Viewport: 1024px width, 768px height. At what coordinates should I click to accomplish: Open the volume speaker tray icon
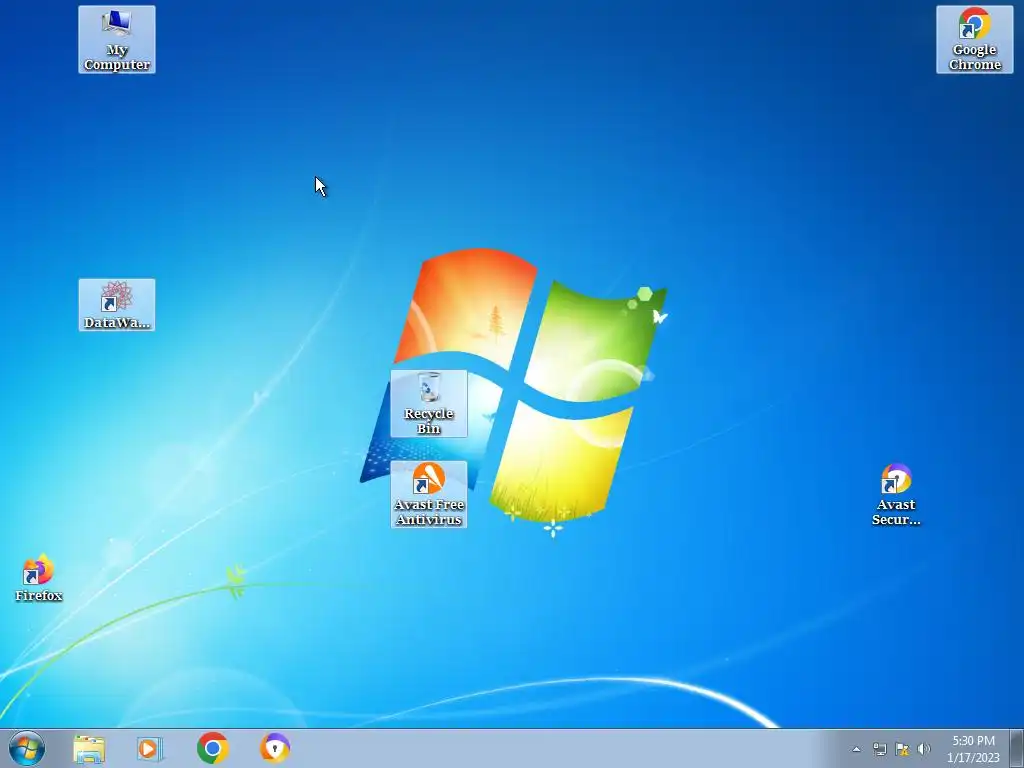click(x=923, y=749)
